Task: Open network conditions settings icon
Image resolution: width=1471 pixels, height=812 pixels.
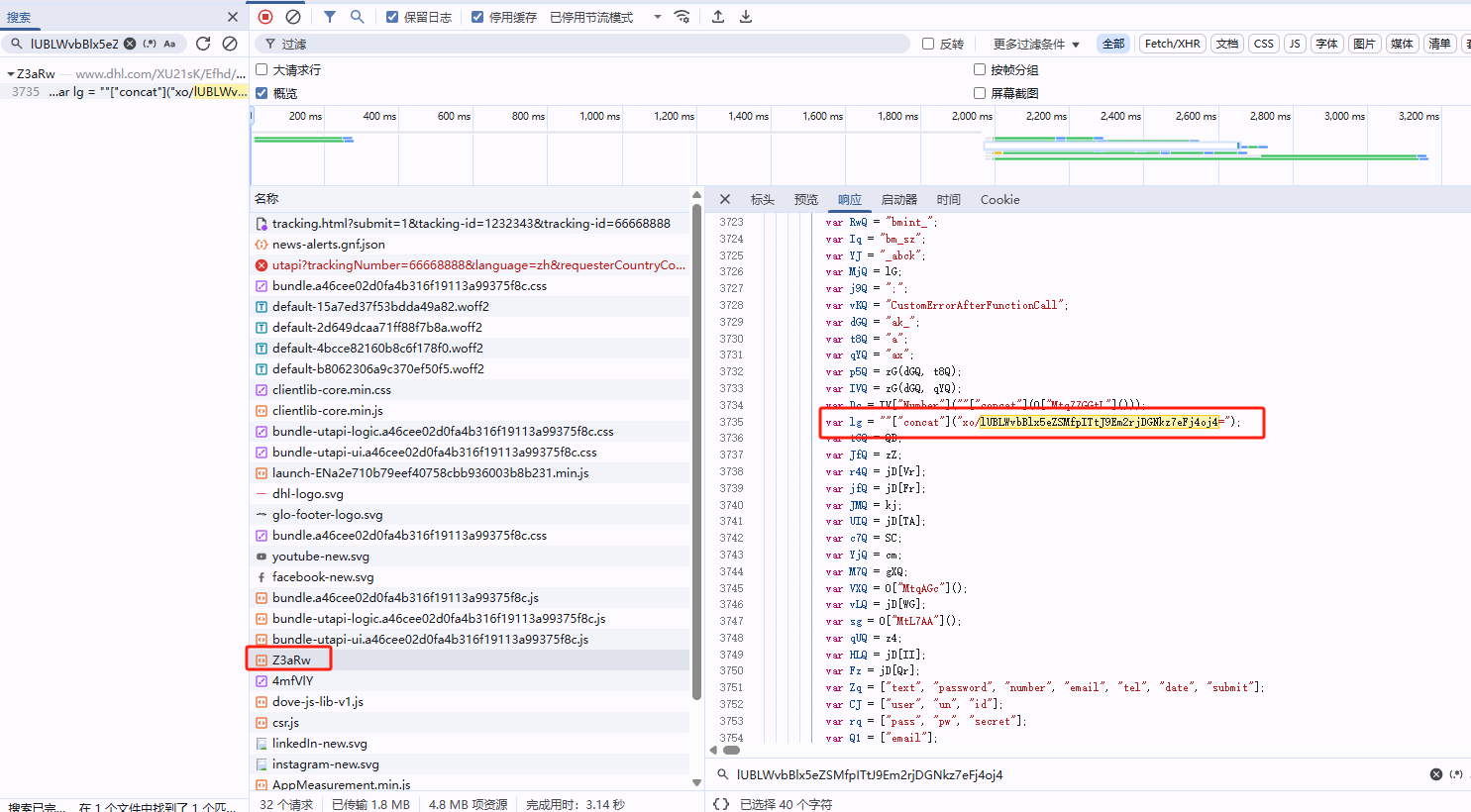Action: coord(682,17)
